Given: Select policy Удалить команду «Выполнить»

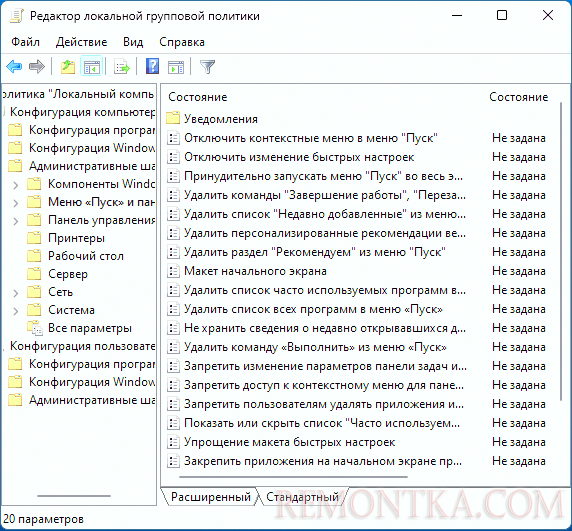Looking at the screenshot, I should click(315, 347).
